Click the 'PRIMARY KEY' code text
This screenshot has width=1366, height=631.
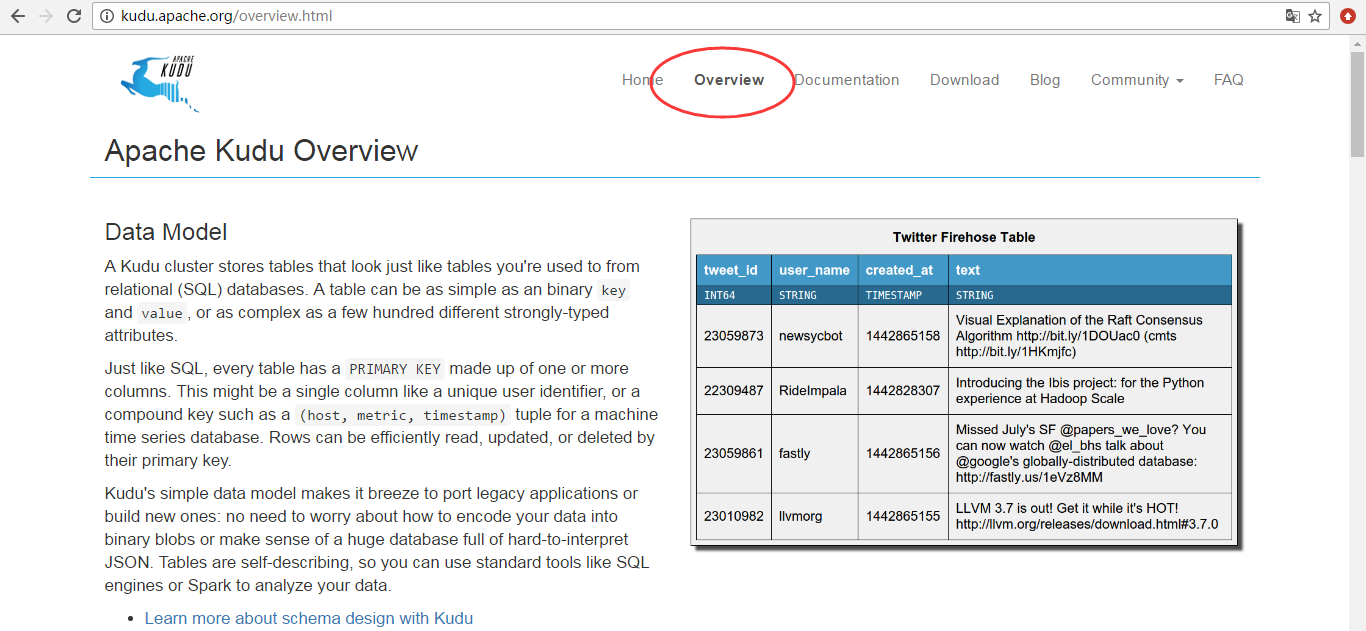394,369
